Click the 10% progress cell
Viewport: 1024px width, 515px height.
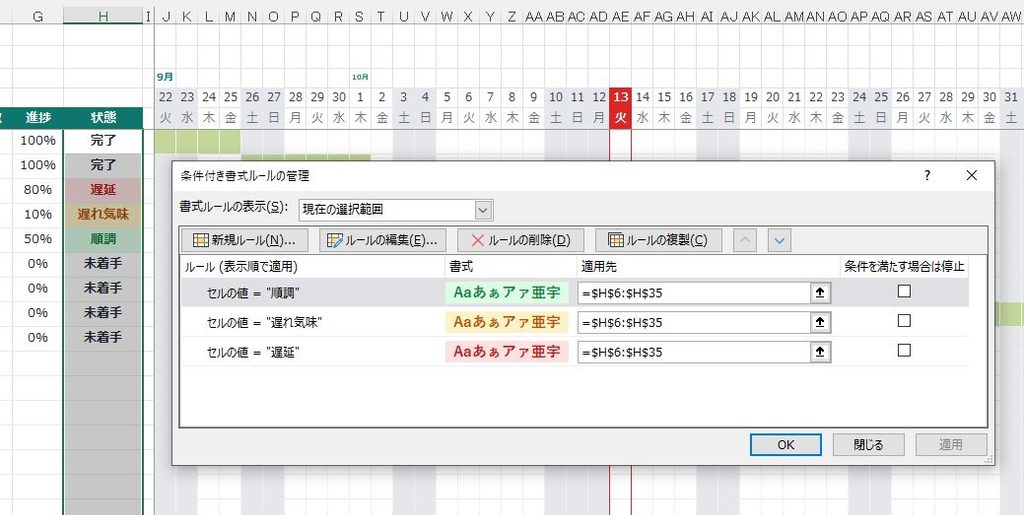[38, 214]
